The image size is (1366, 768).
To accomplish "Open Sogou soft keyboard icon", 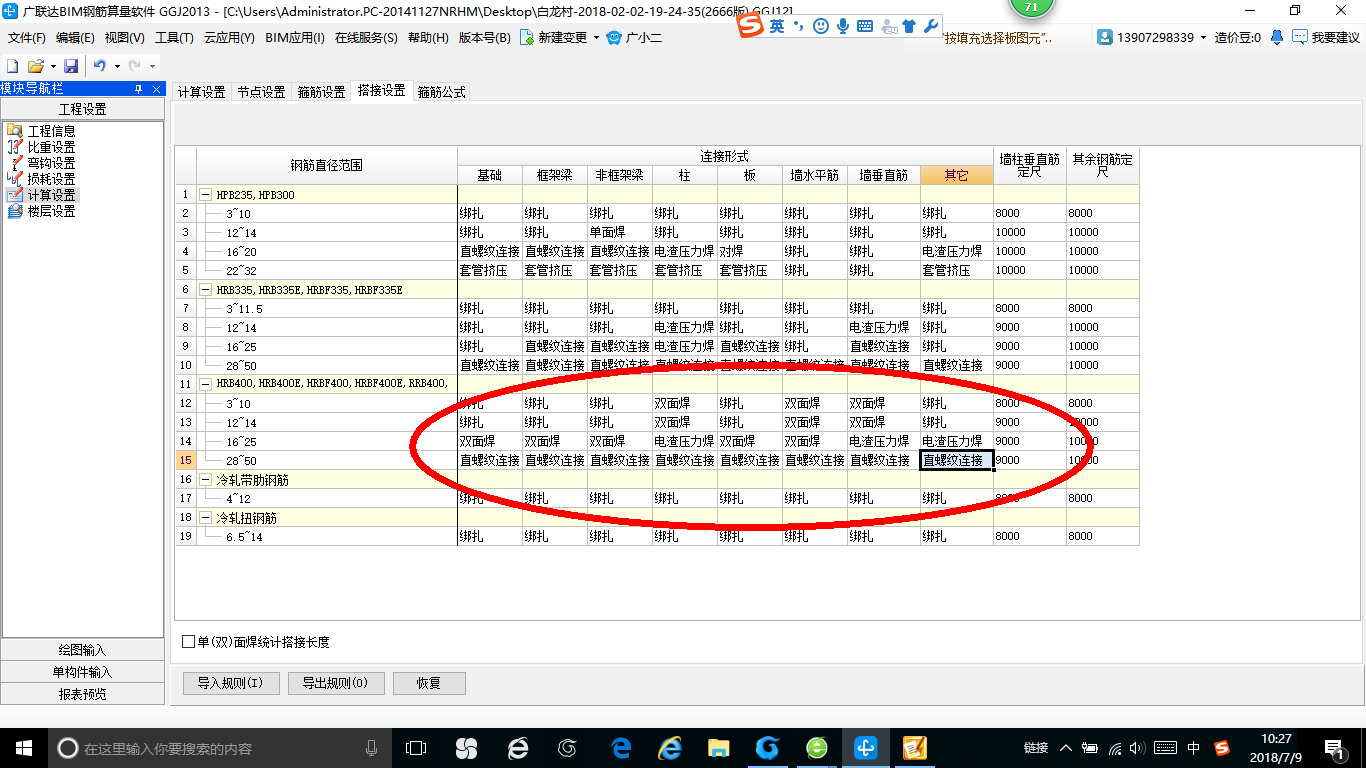I will [865, 26].
